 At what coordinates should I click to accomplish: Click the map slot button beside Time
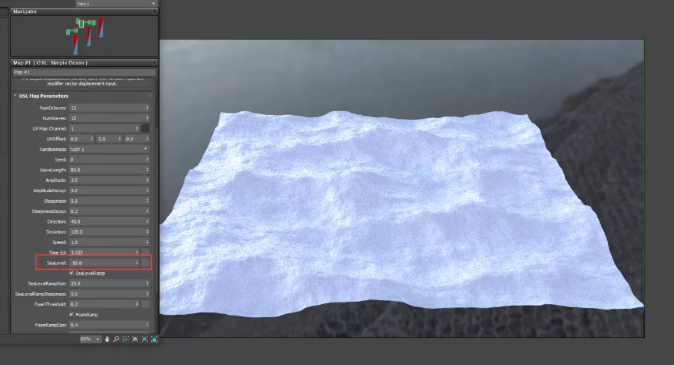click(146, 252)
